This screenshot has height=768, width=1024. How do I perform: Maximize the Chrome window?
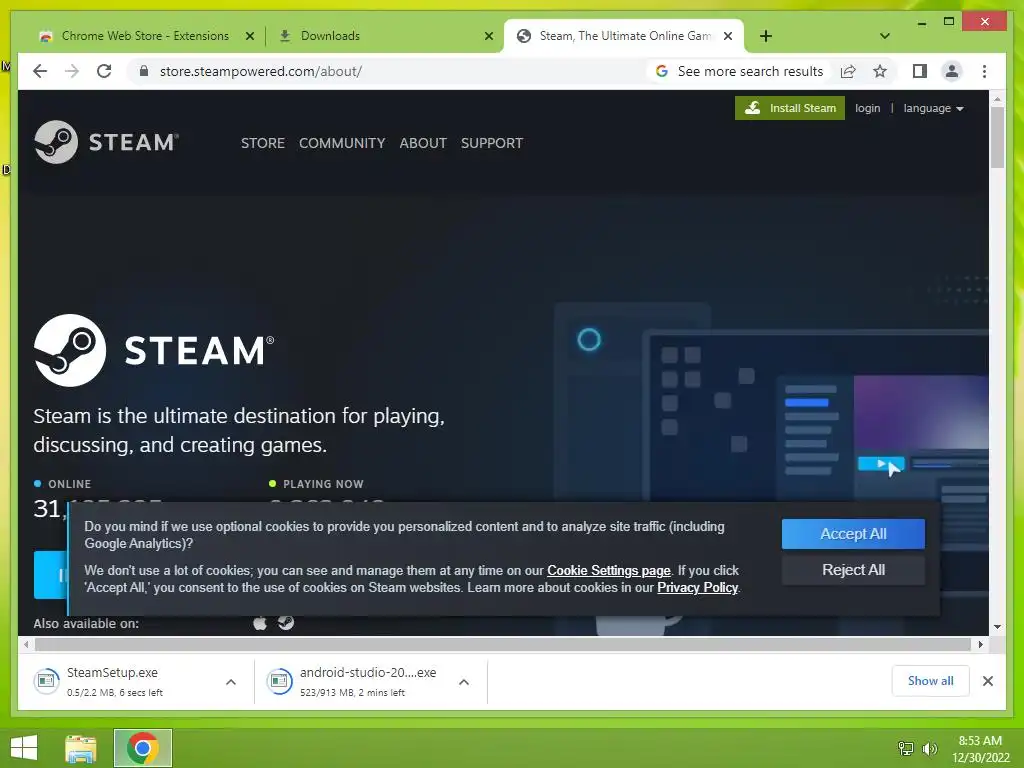click(949, 22)
